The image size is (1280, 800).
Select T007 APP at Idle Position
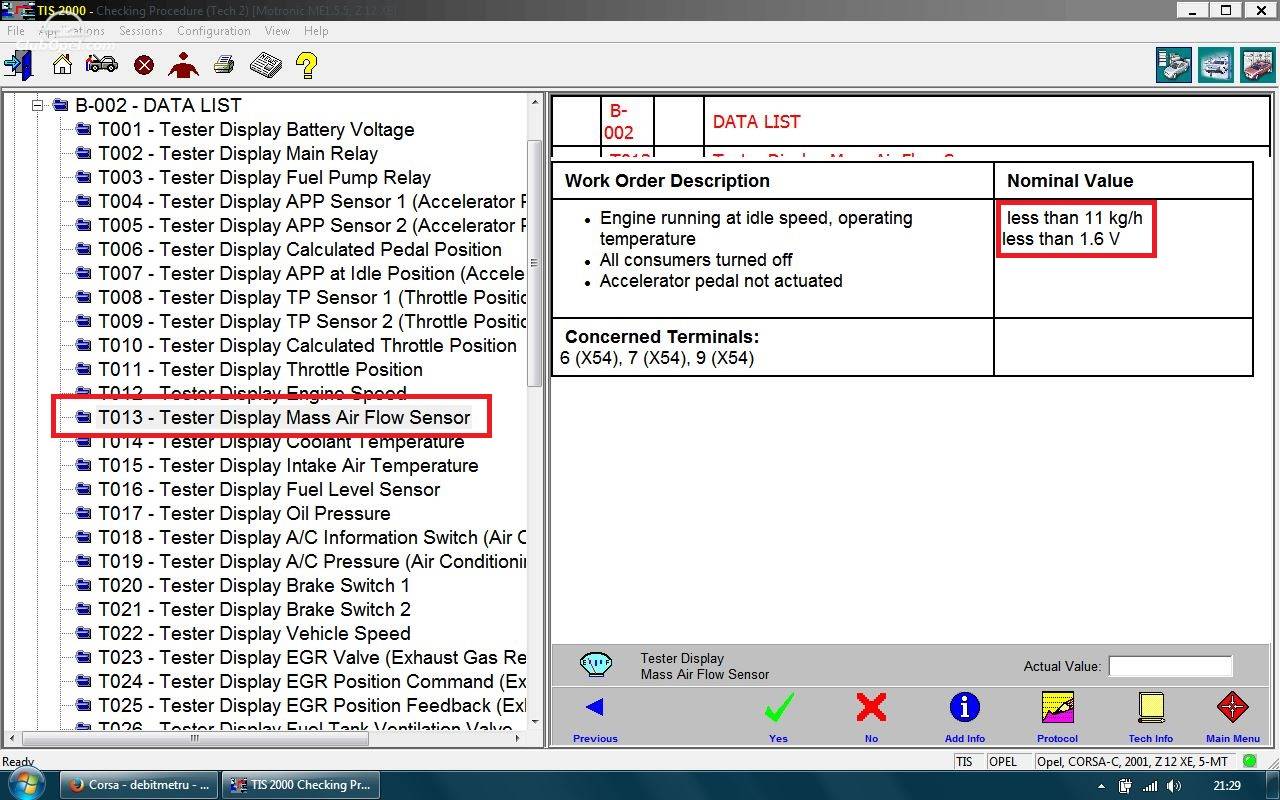tap(312, 273)
